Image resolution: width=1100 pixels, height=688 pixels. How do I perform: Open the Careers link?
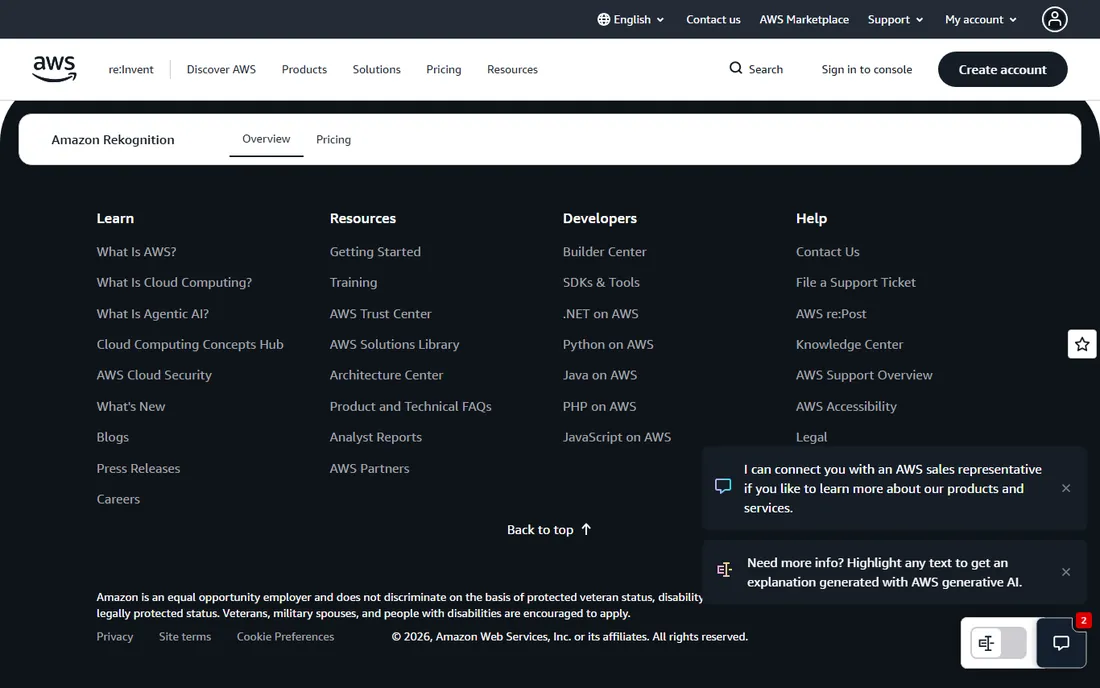pos(118,499)
